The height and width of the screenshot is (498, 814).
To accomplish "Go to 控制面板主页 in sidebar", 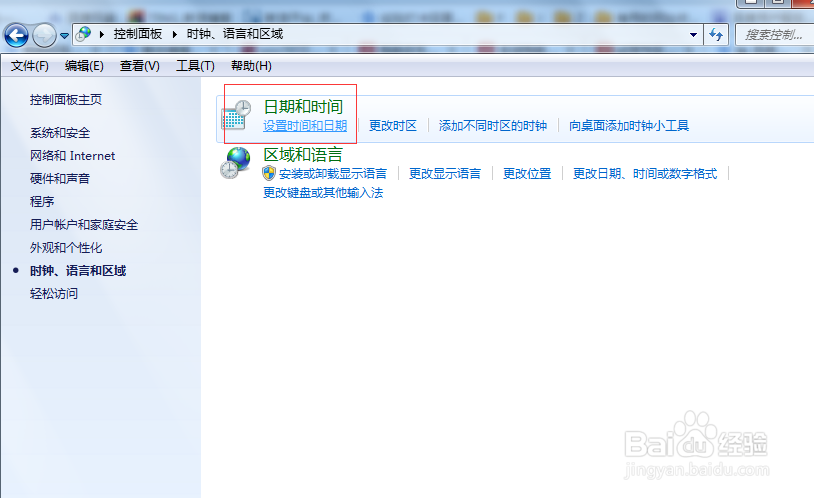I will 65,100.
